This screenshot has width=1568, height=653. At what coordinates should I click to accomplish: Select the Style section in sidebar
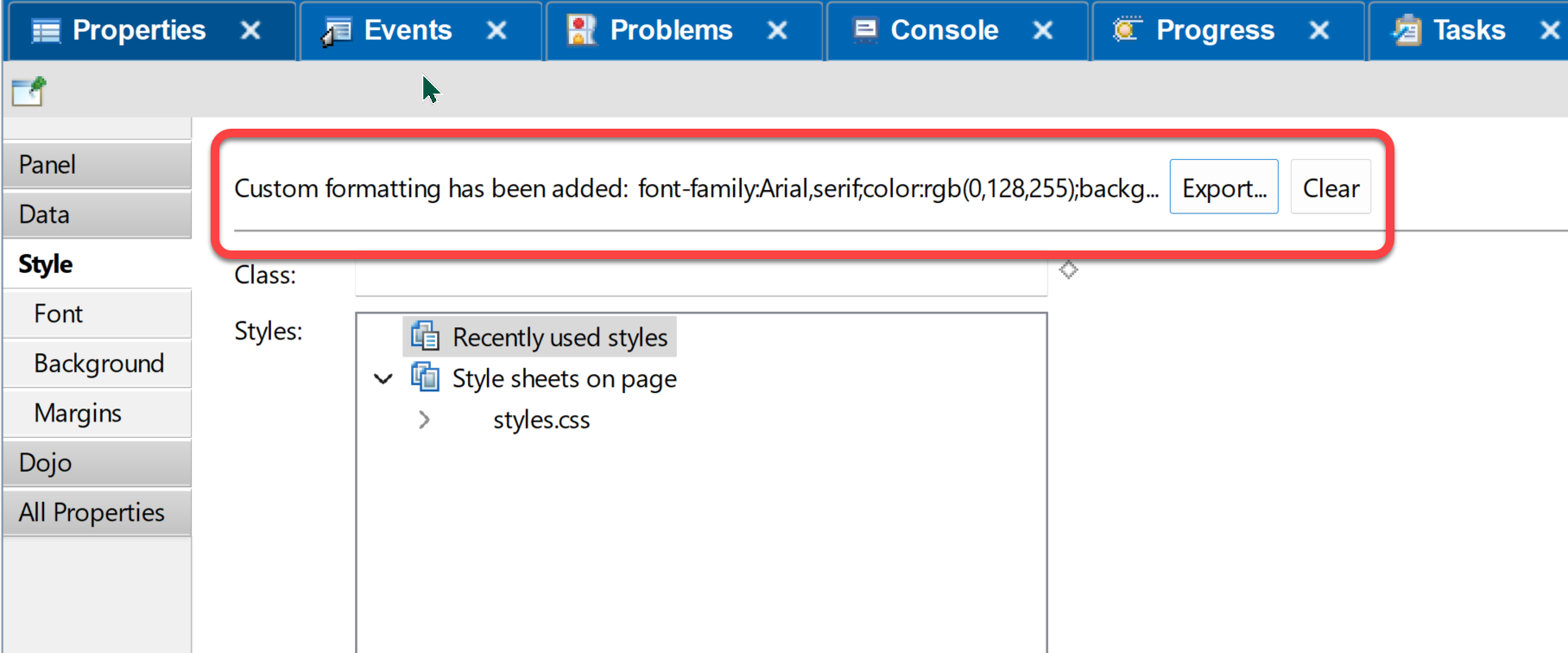(x=97, y=263)
